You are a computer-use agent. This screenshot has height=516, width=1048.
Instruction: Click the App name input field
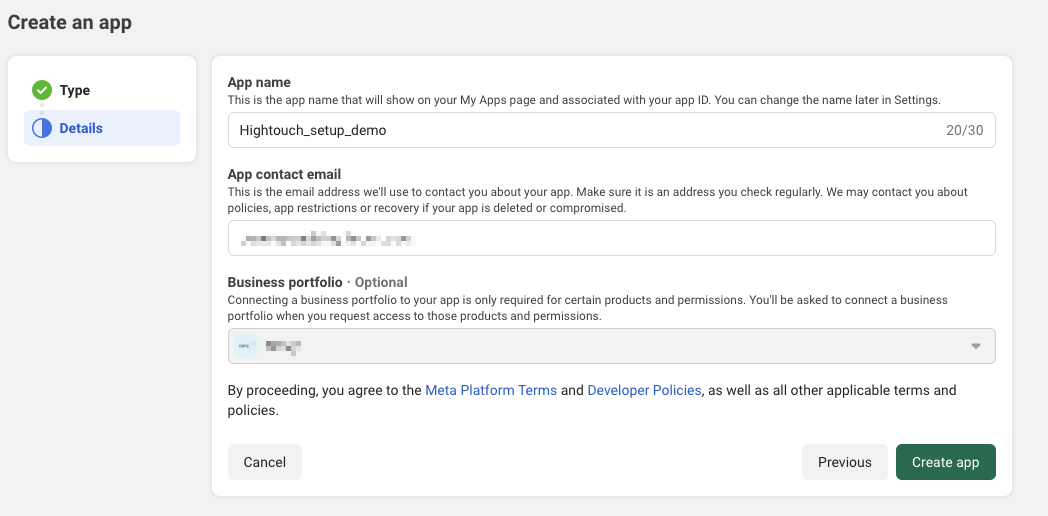pyautogui.click(x=612, y=130)
